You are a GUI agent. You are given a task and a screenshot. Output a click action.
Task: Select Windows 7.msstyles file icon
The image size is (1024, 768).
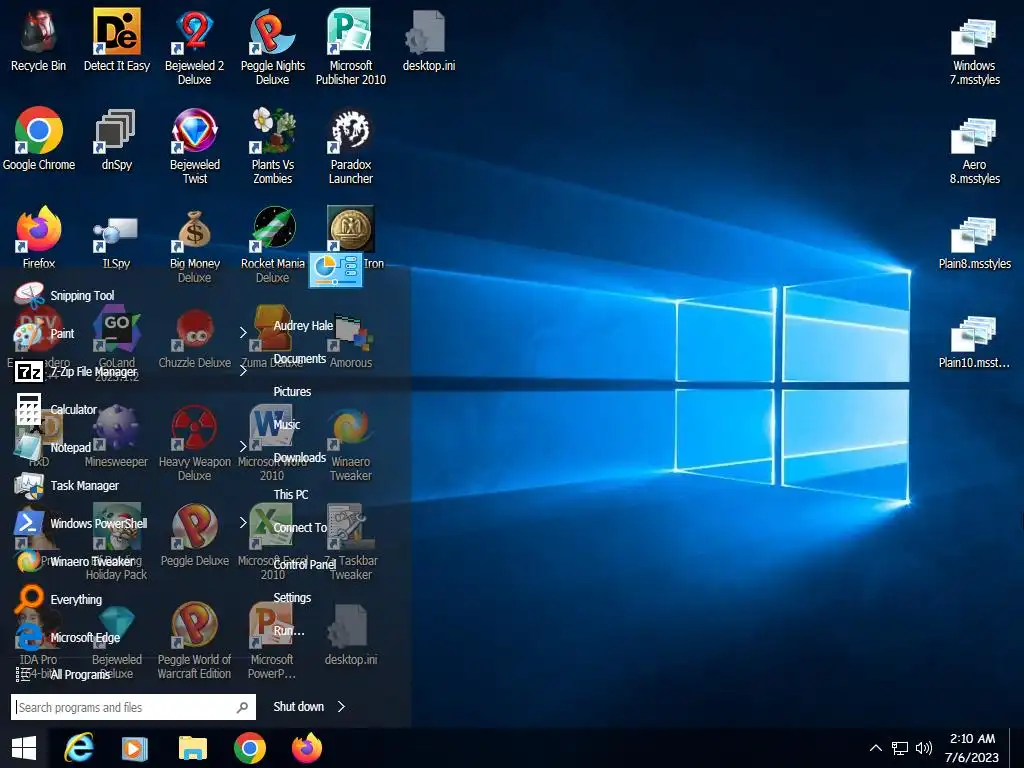974,50
